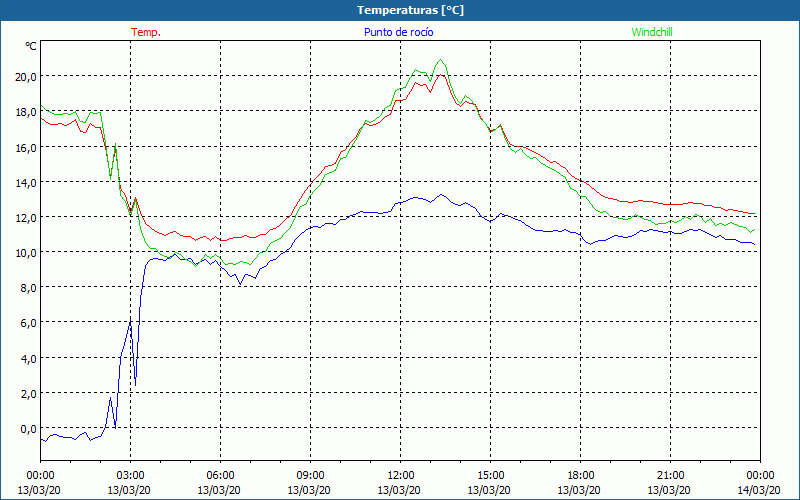Select the green Windchill legend label
The height and width of the screenshot is (500, 800).
click(652, 32)
